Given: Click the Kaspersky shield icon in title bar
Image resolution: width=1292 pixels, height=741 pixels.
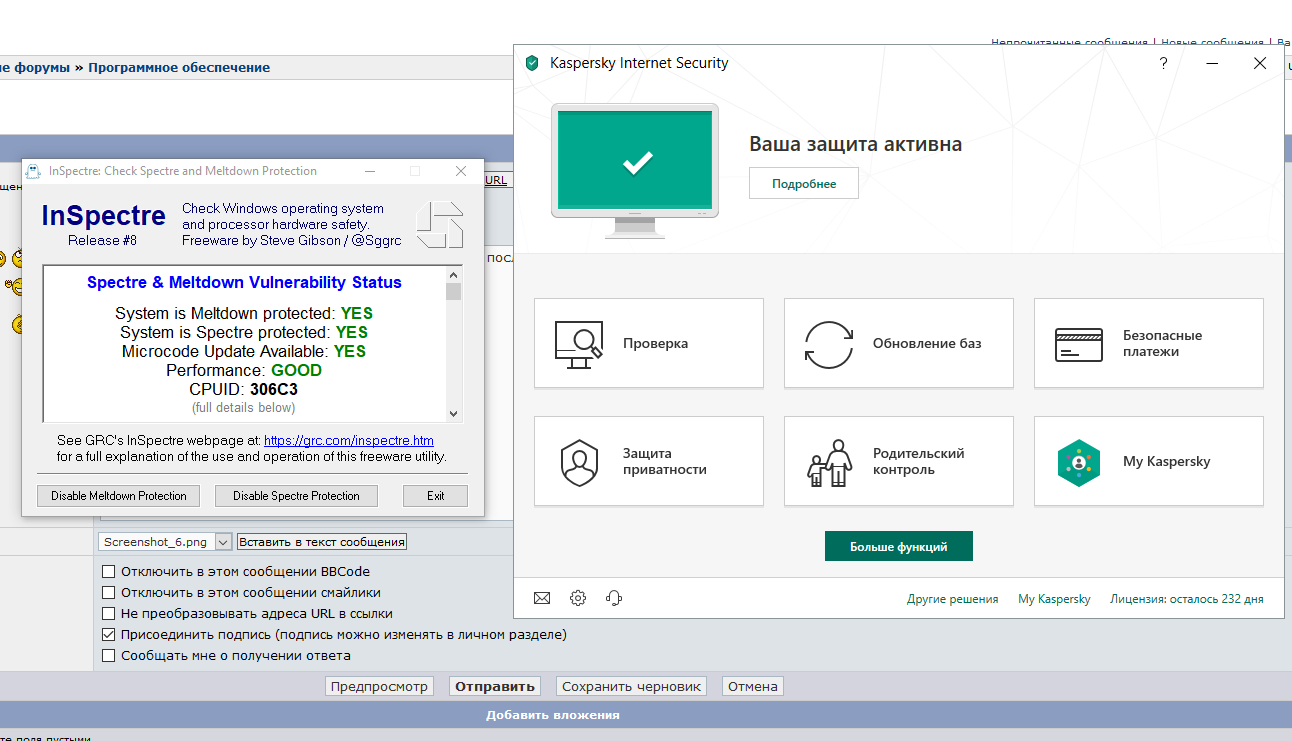Looking at the screenshot, I should [x=532, y=63].
